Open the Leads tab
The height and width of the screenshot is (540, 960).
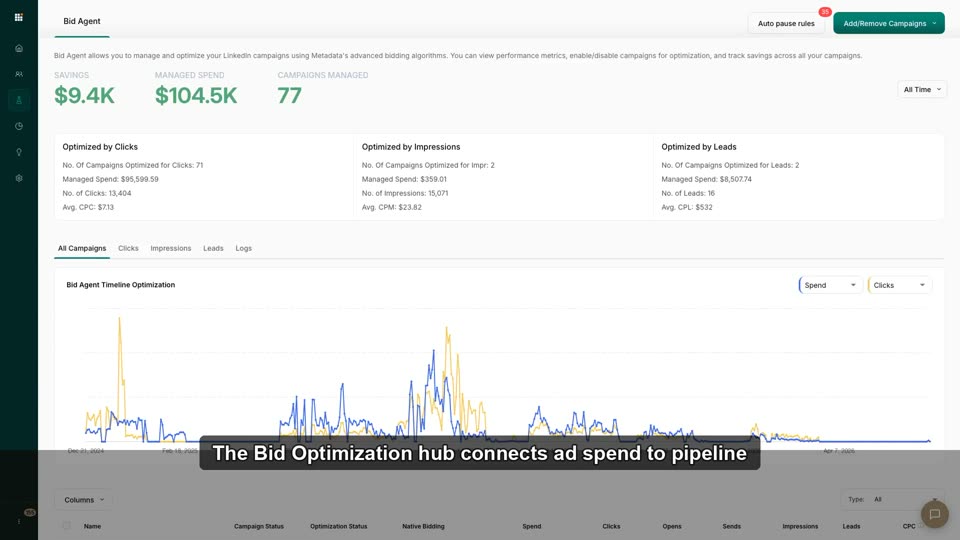(x=213, y=249)
